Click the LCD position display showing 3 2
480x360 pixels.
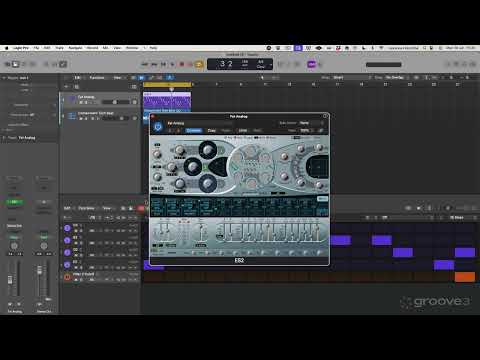point(226,64)
